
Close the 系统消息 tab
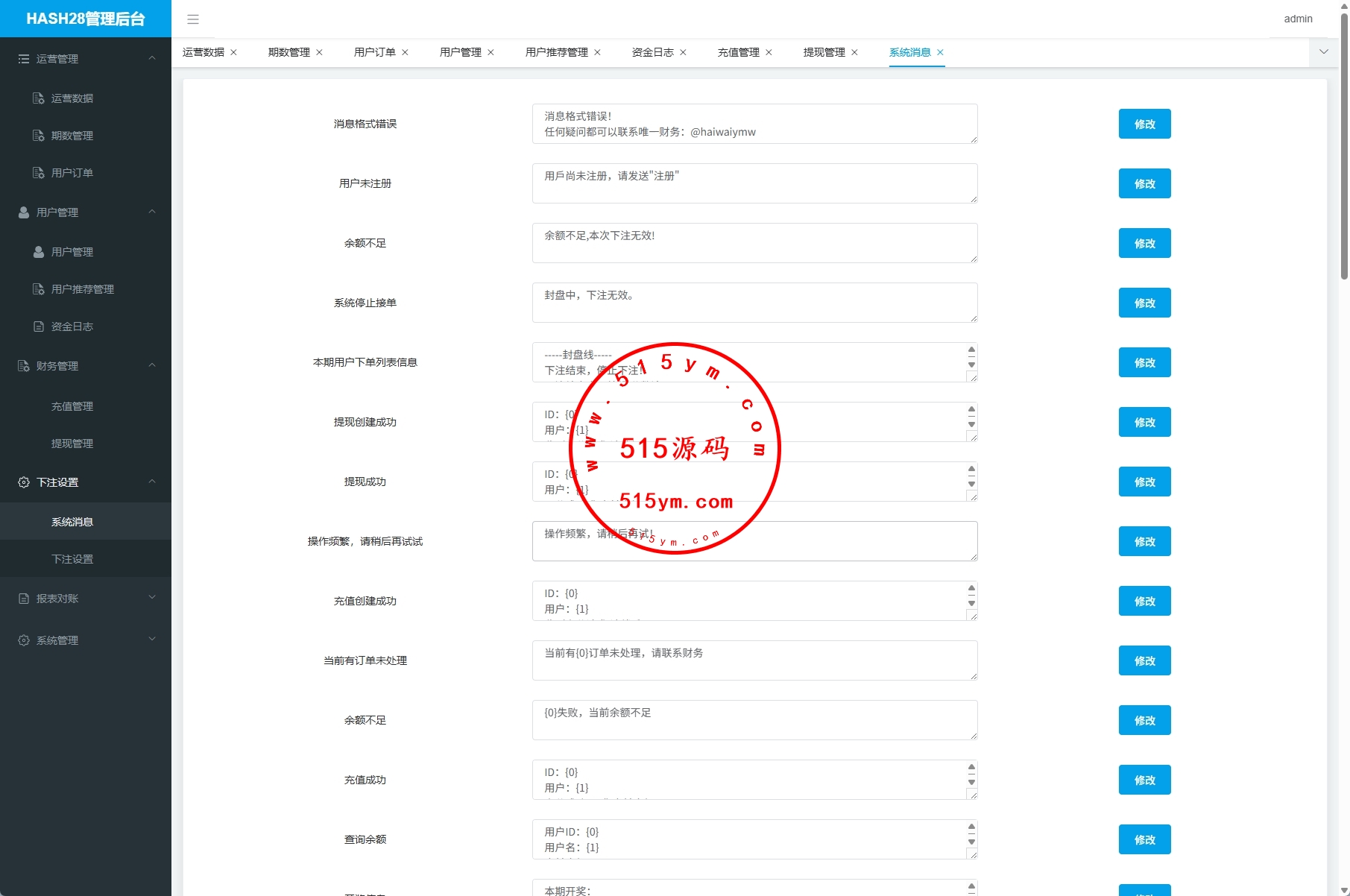click(940, 52)
